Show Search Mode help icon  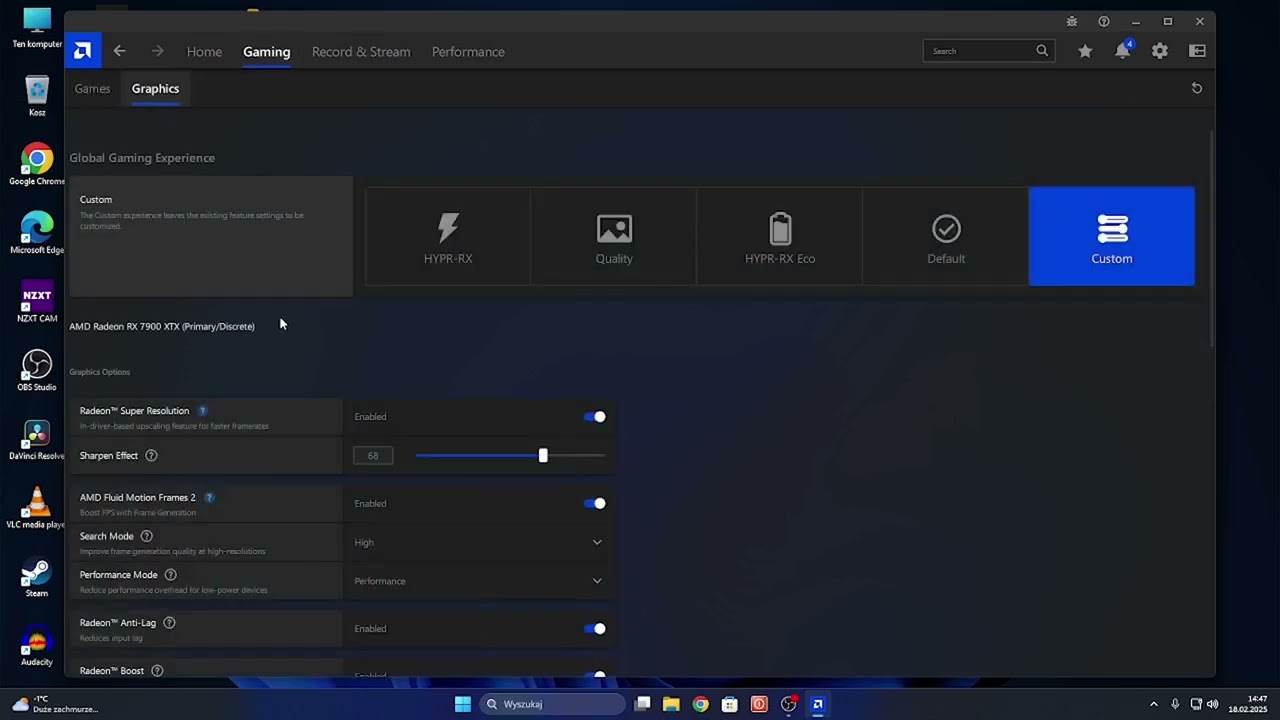point(146,536)
